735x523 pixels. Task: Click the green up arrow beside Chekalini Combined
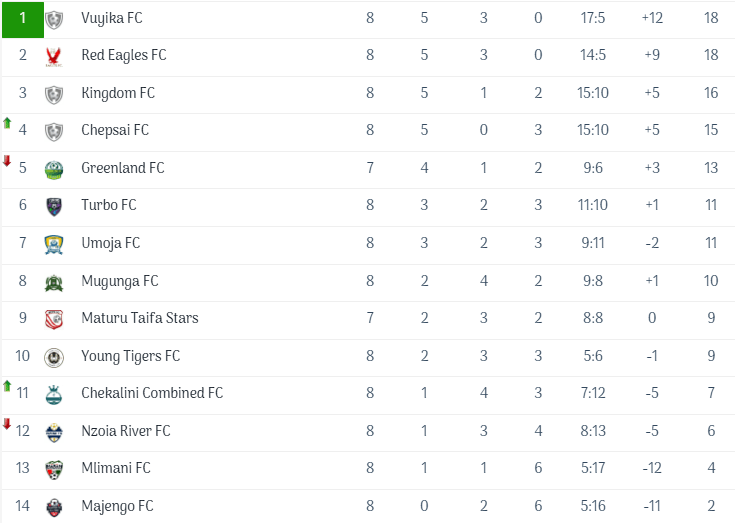[7, 386]
